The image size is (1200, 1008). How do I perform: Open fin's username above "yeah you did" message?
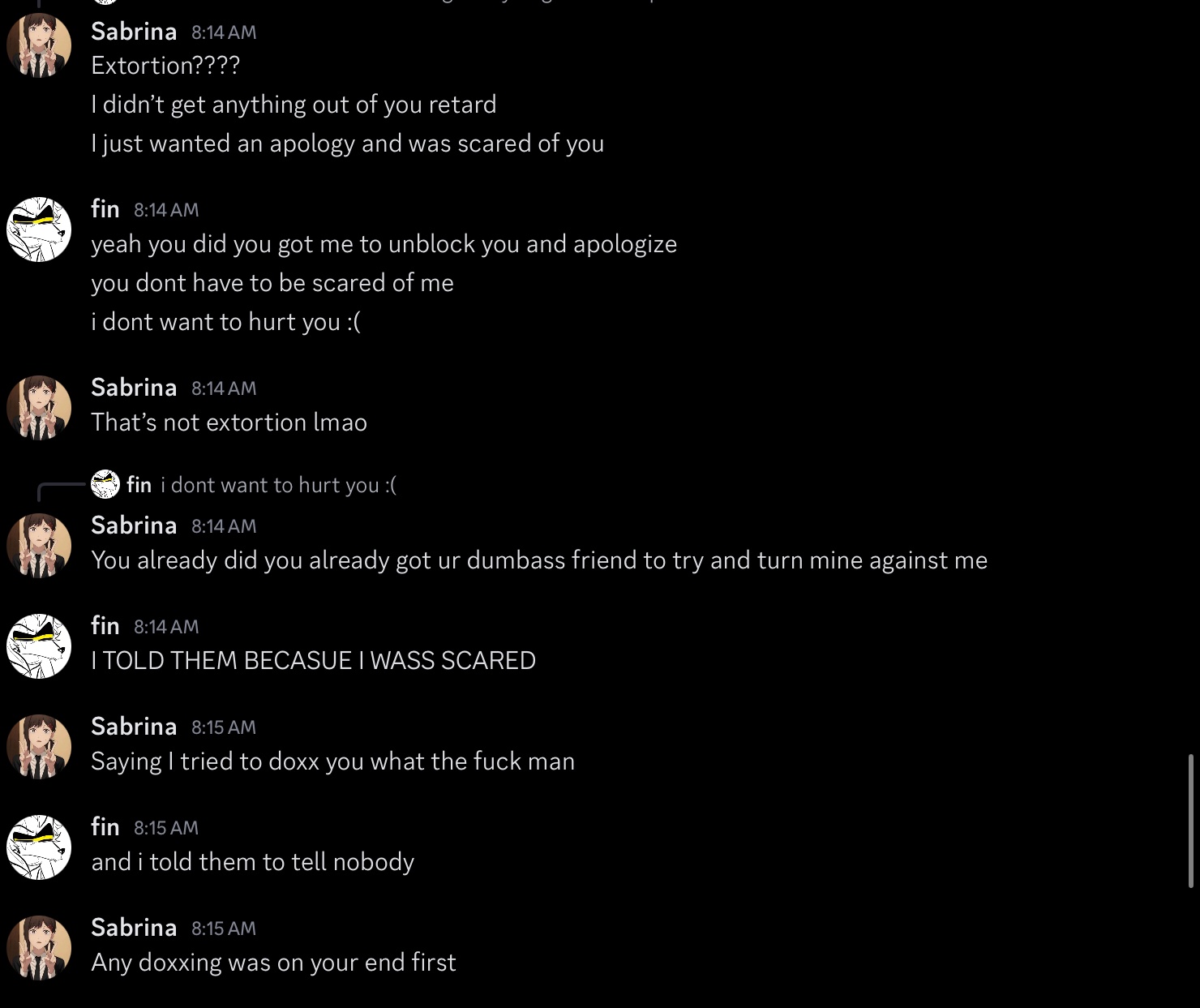pos(105,208)
